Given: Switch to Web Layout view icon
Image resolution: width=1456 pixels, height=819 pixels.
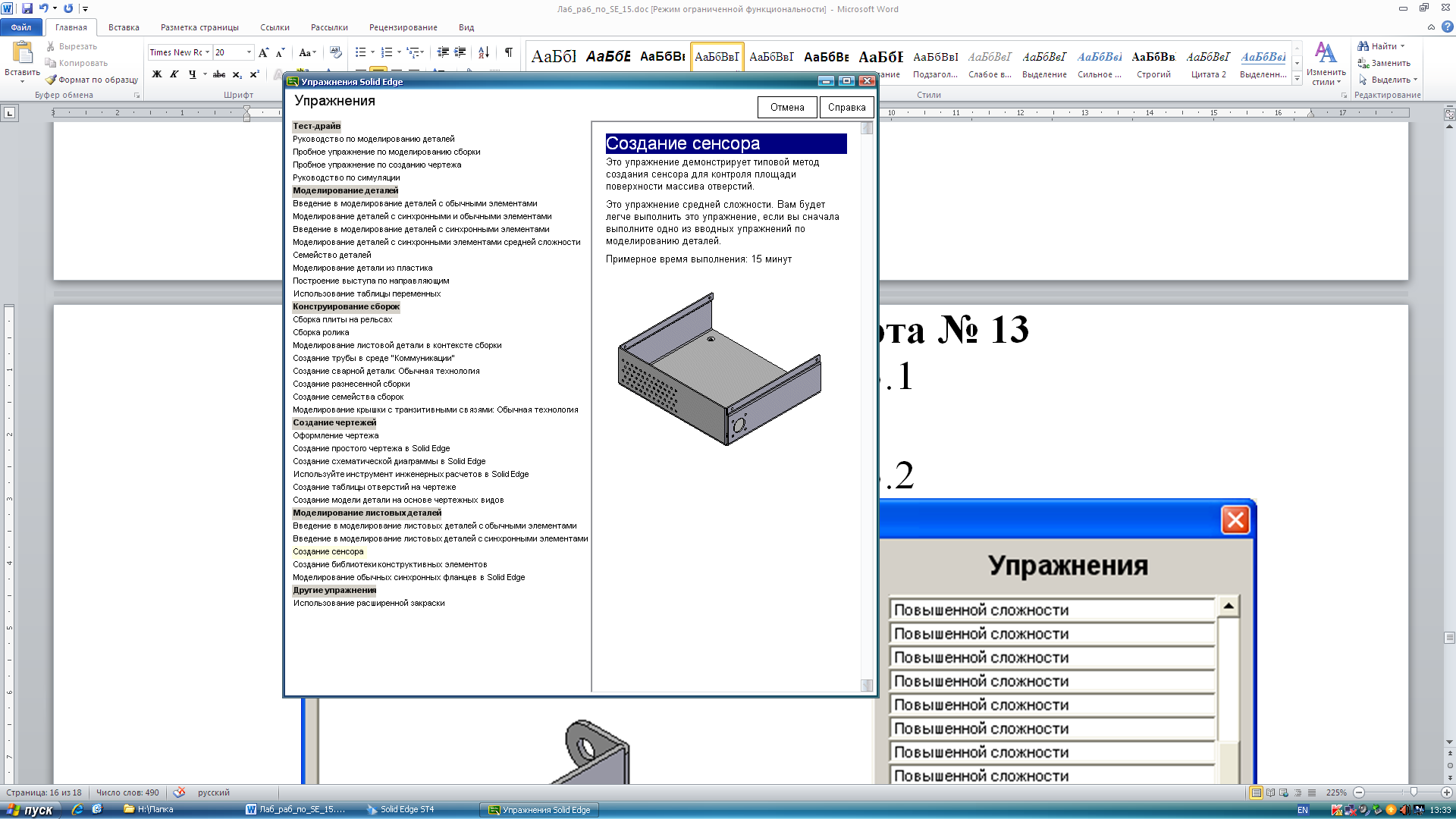Looking at the screenshot, I should pos(1284,792).
